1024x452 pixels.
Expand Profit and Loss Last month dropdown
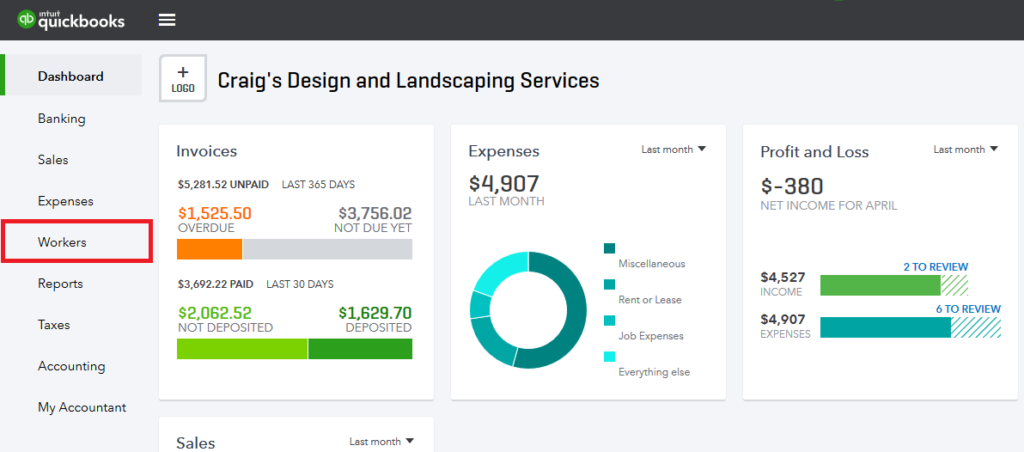965,150
